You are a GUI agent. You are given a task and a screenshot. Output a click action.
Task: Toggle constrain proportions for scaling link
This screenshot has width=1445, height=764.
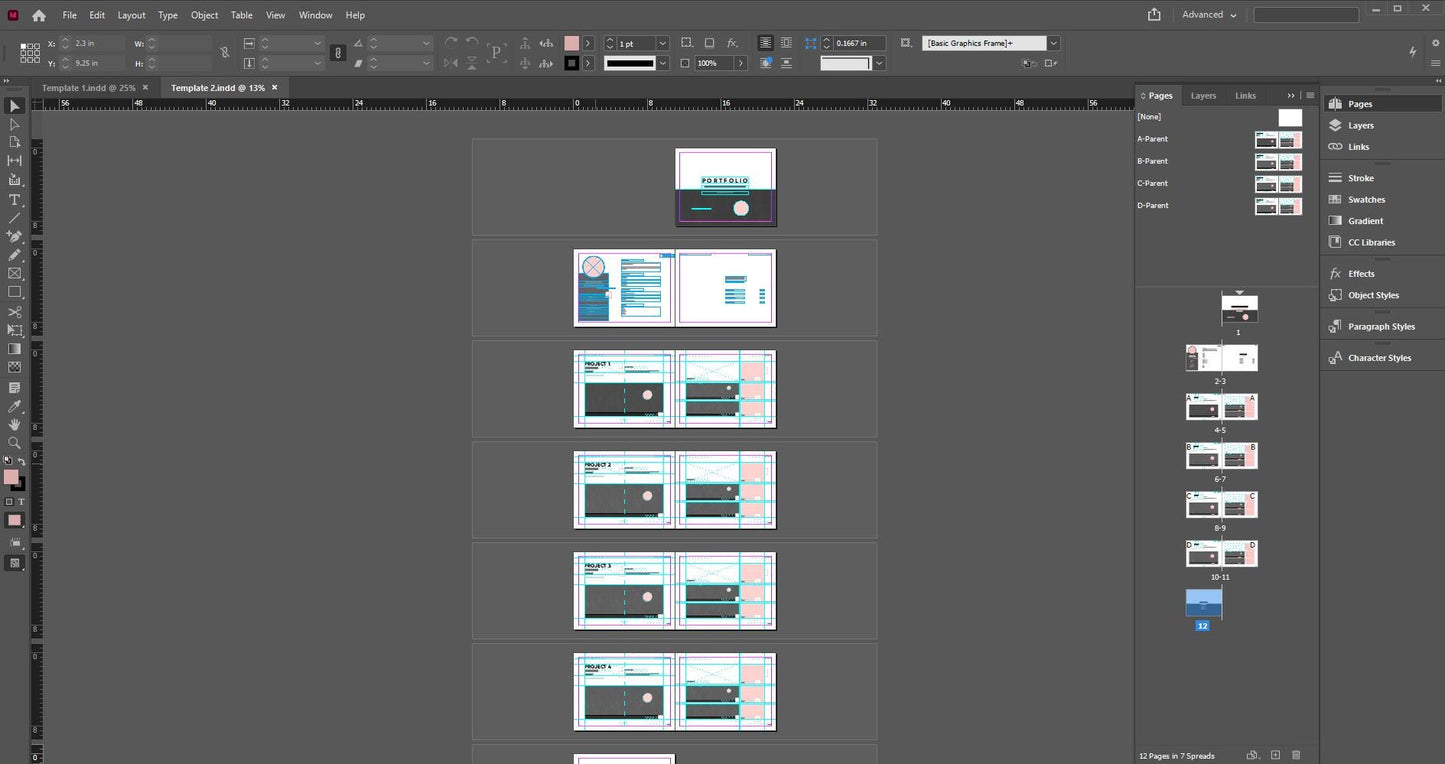tap(338, 52)
